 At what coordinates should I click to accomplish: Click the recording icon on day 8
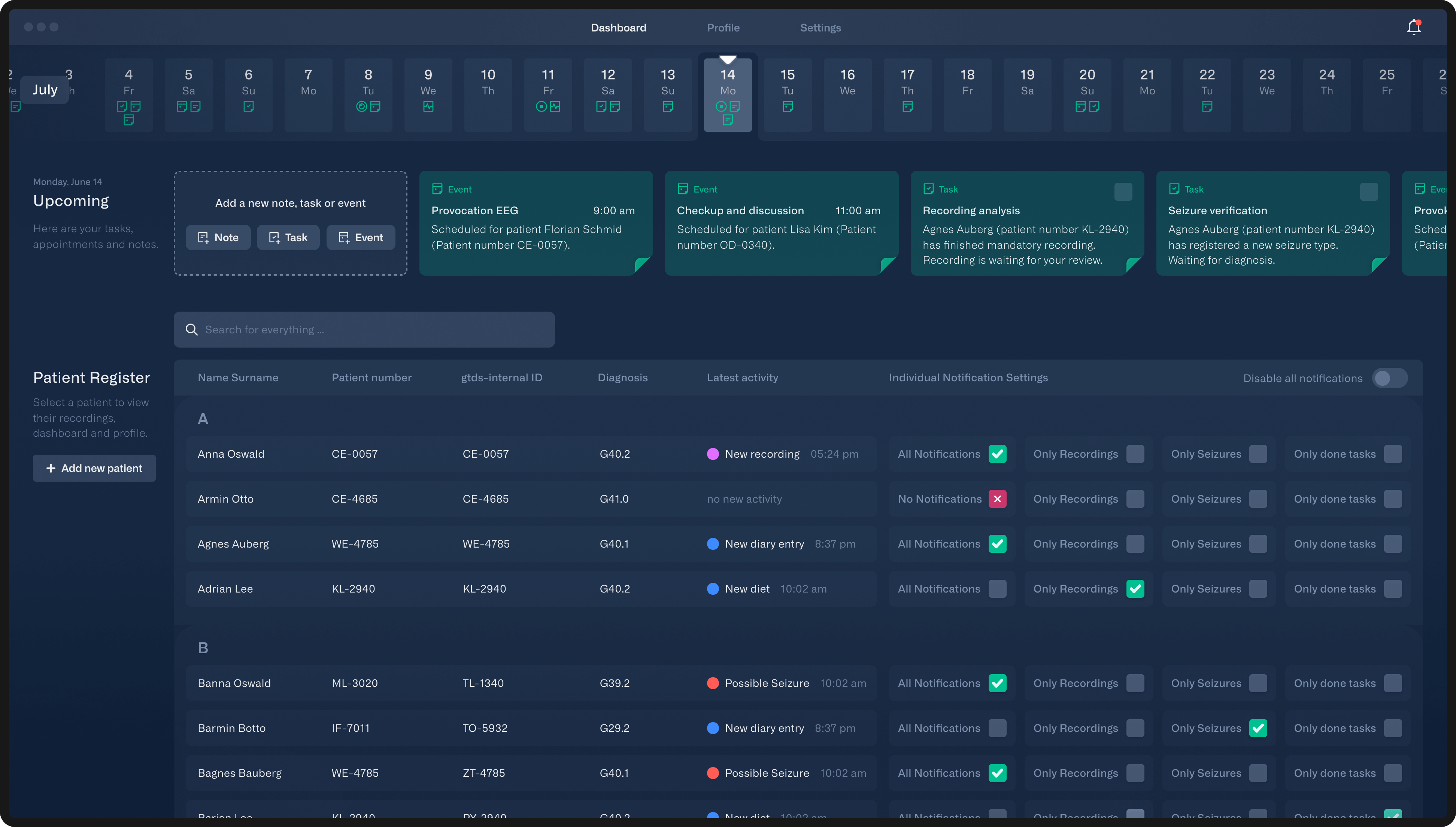(x=361, y=106)
